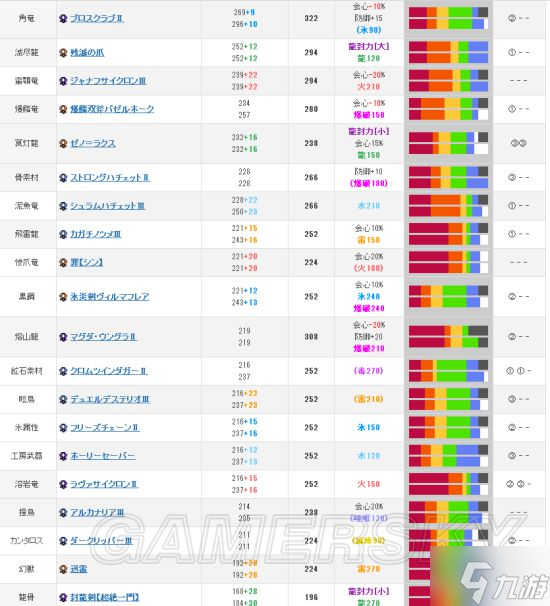
Task: Click the weapon icon beside ホーリーセーバー
Action: click(63, 456)
